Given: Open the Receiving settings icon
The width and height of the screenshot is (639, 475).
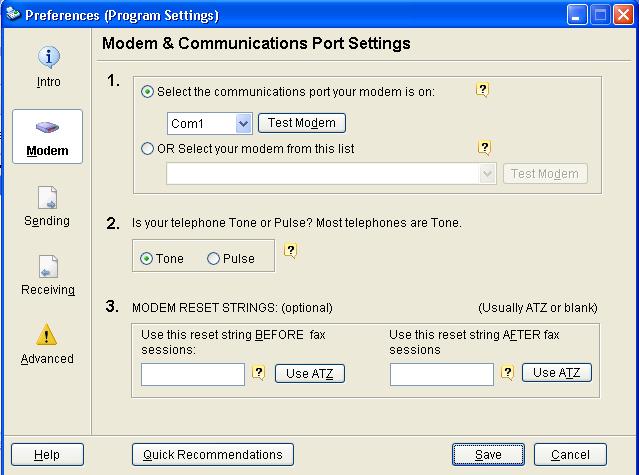Looking at the screenshot, I should 48,267.
